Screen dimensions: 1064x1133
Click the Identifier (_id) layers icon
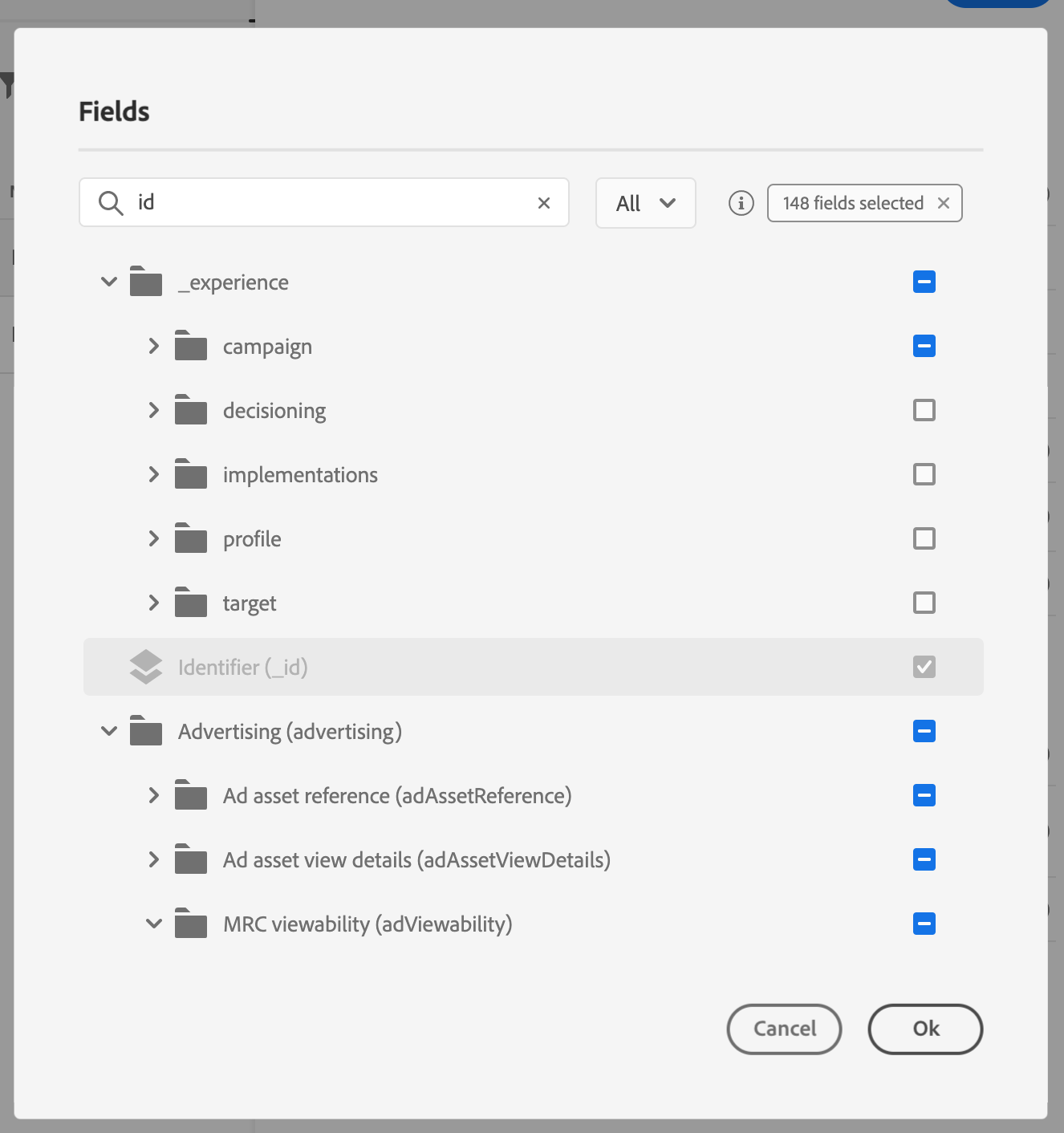coord(146,667)
